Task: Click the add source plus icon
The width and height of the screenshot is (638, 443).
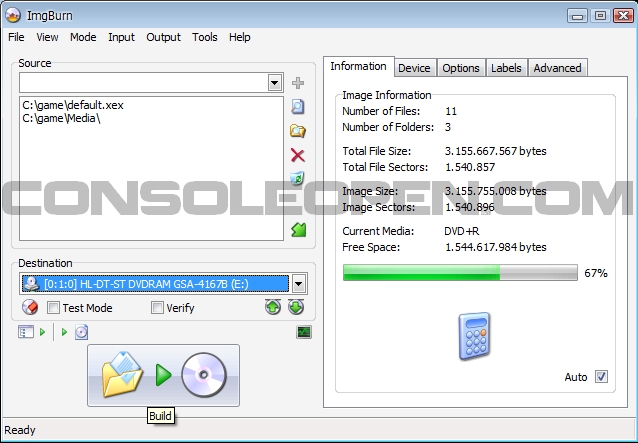Action: click(298, 83)
